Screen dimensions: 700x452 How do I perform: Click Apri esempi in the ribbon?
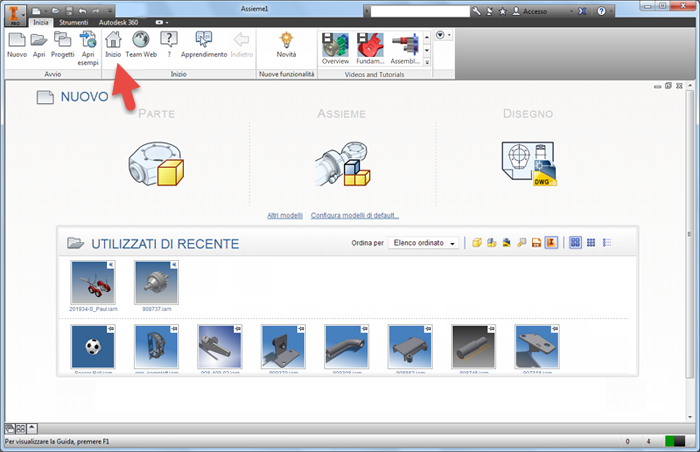point(88,48)
